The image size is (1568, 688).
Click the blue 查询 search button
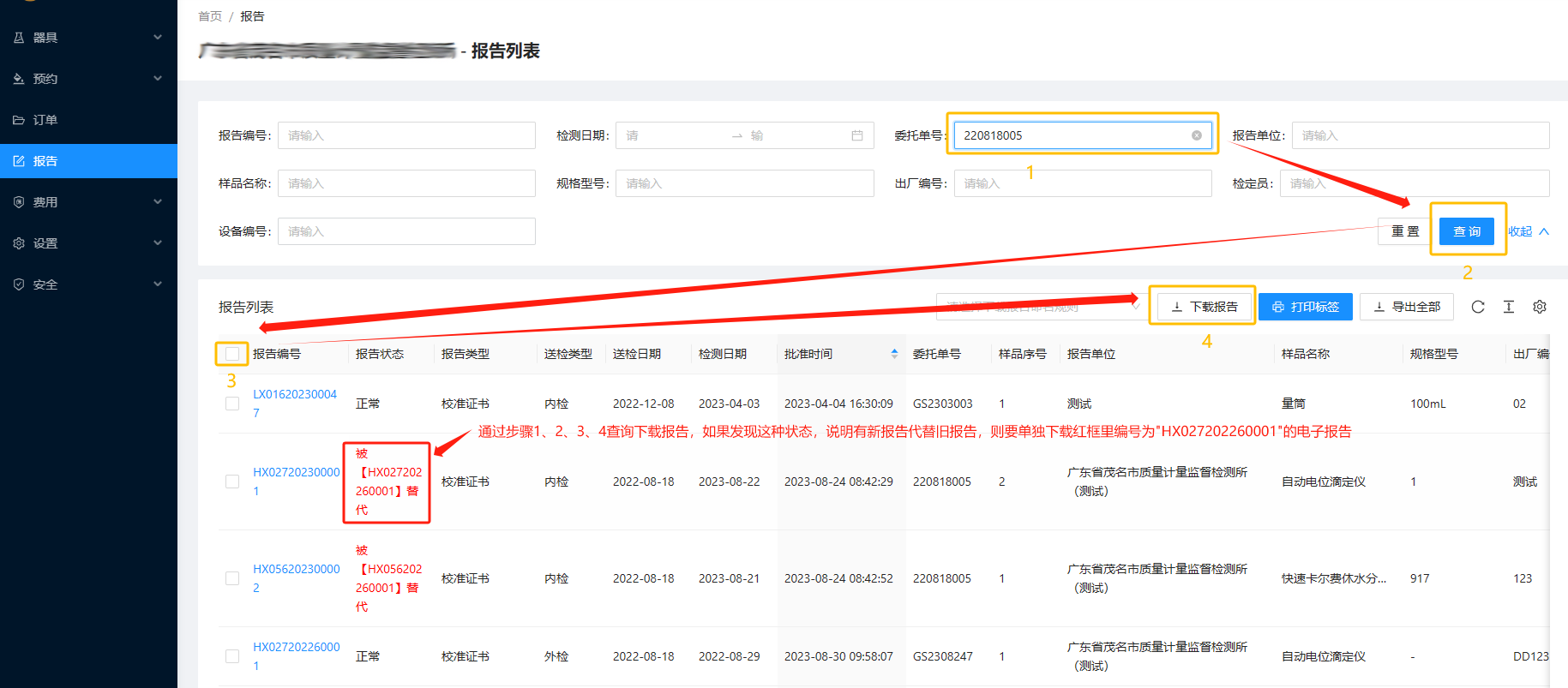1466,231
